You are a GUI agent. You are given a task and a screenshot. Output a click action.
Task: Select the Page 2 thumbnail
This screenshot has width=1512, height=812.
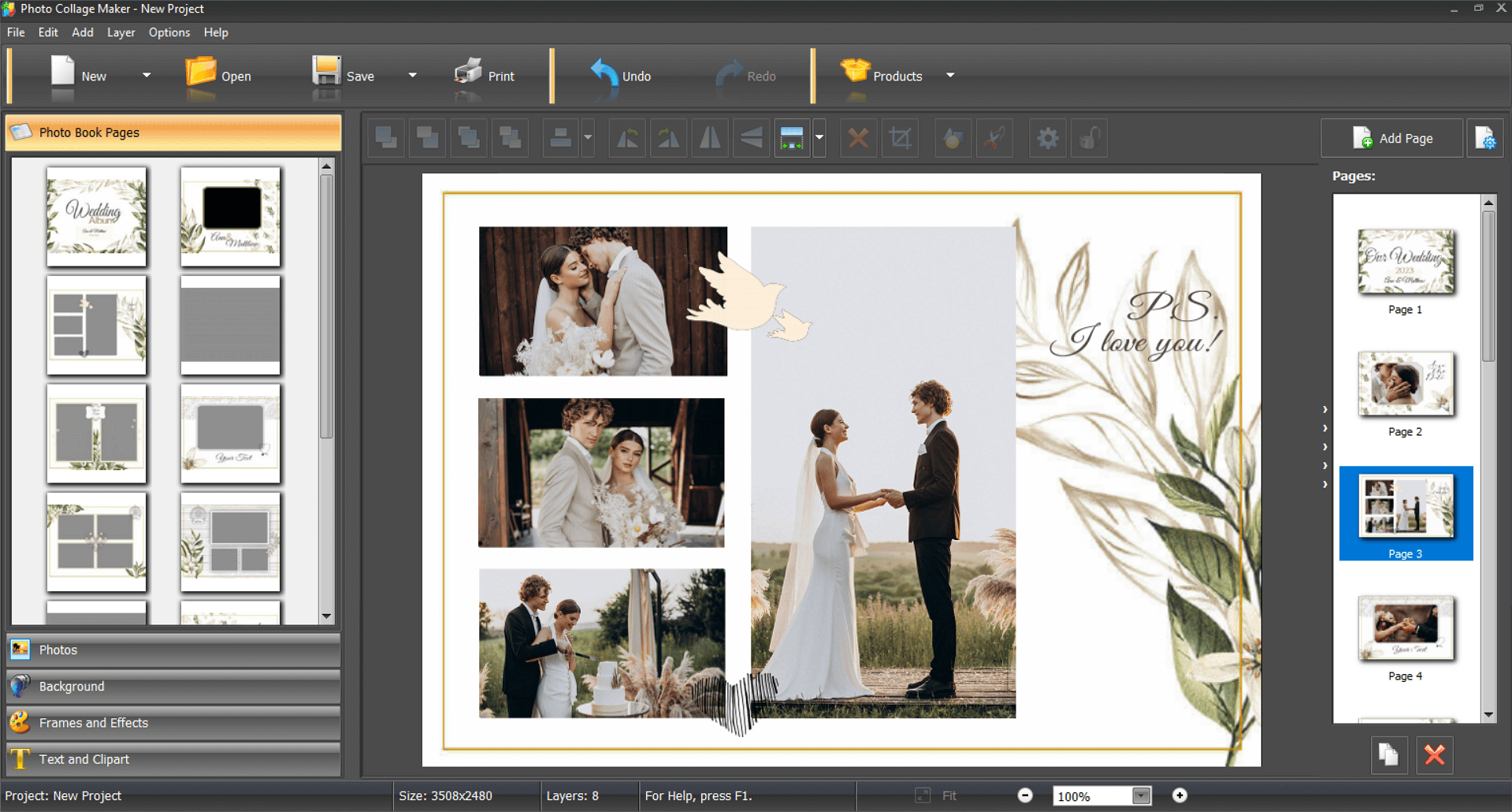click(1405, 386)
